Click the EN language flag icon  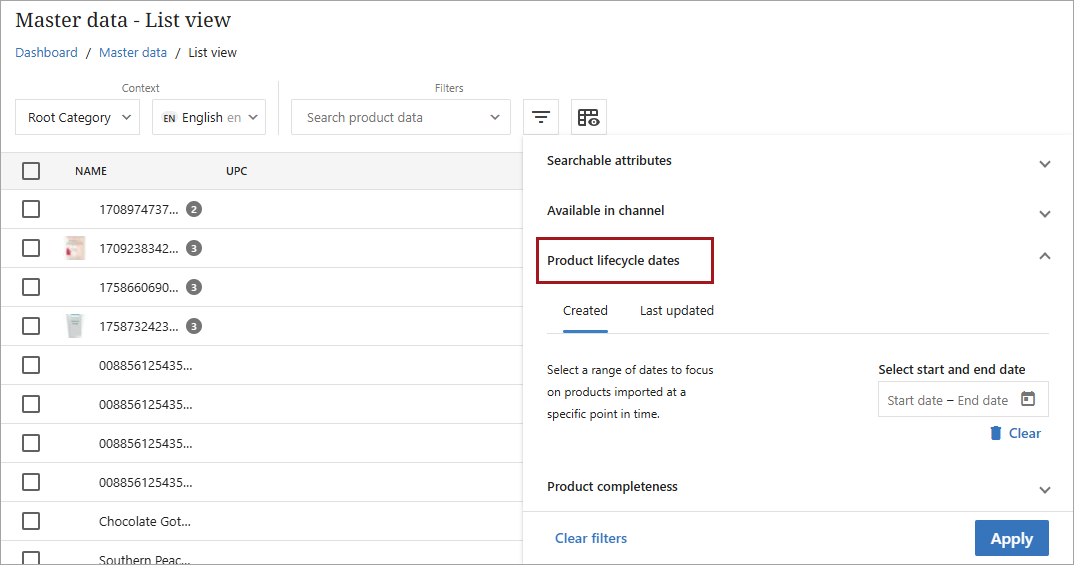pyautogui.click(x=169, y=118)
